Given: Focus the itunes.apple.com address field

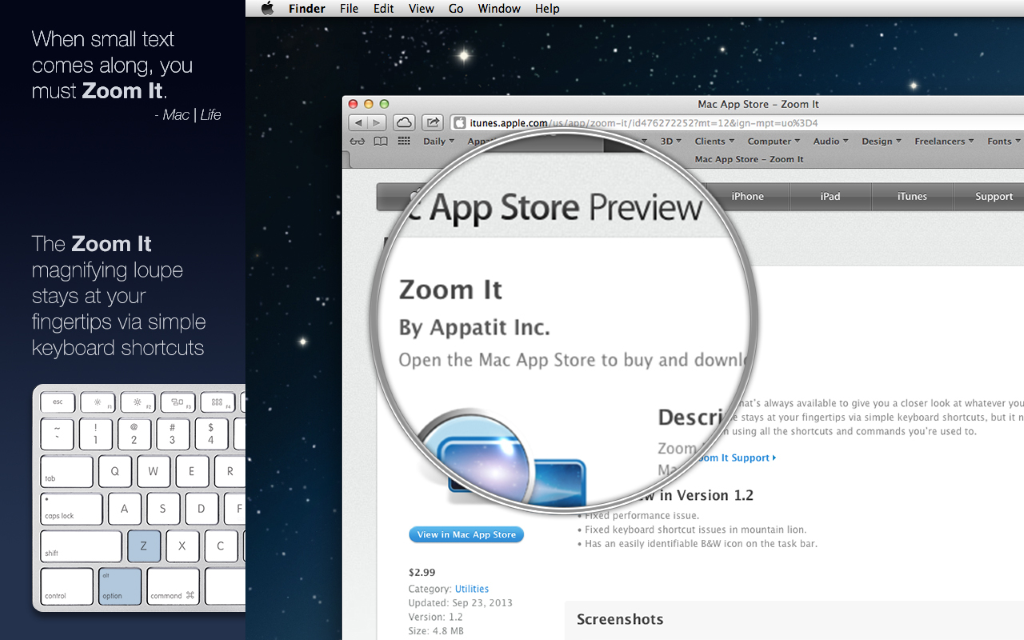Looking at the screenshot, I should click(738, 123).
